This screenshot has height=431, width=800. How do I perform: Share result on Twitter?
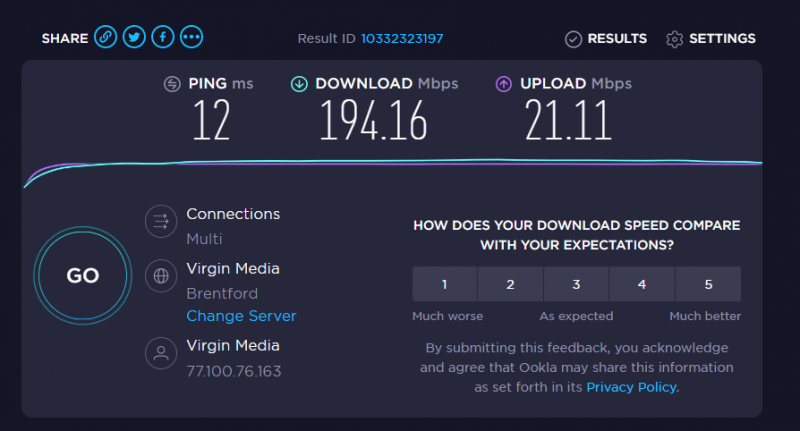[134, 38]
